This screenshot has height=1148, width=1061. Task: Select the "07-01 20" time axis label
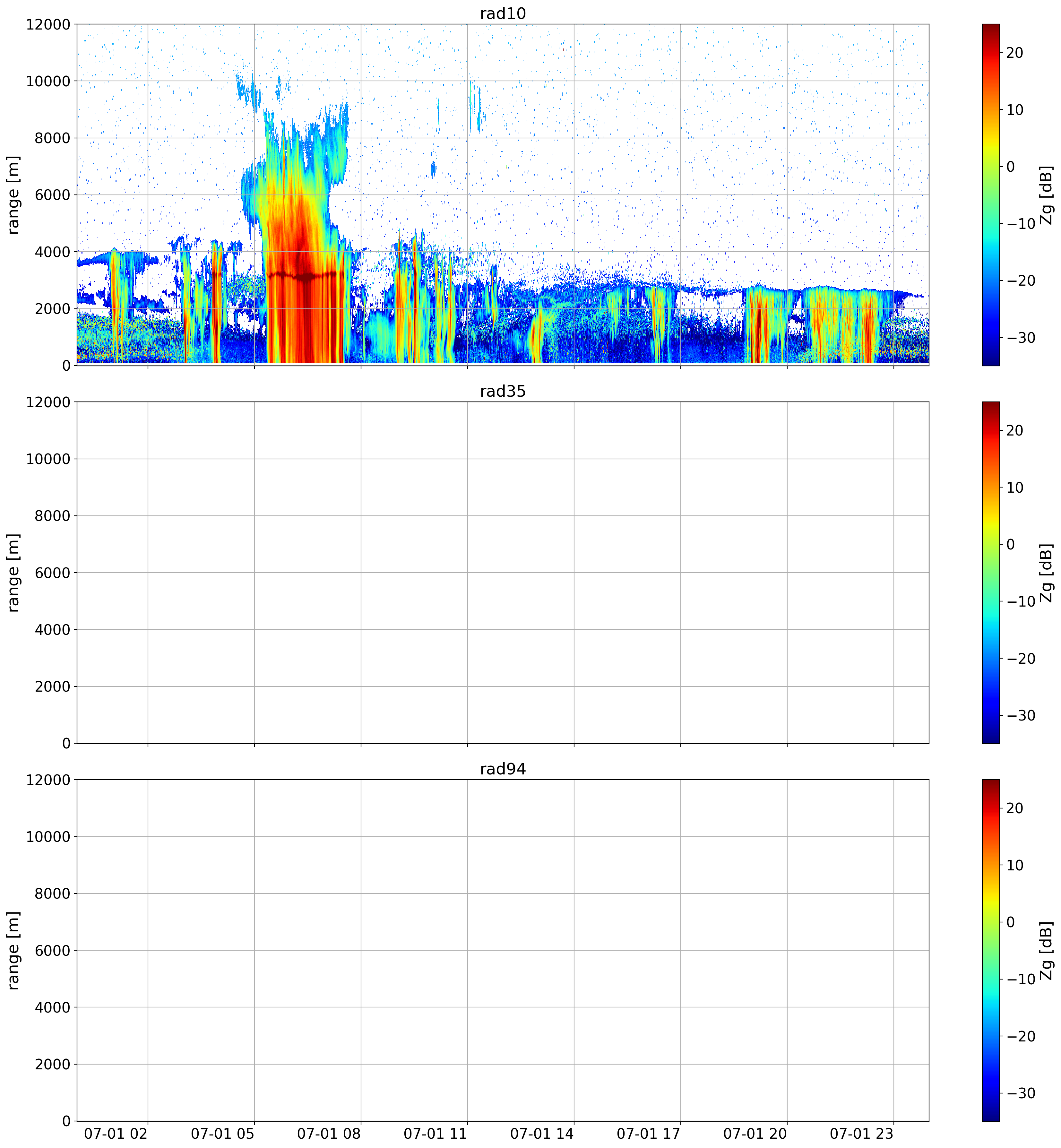(x=755, y=1134)
